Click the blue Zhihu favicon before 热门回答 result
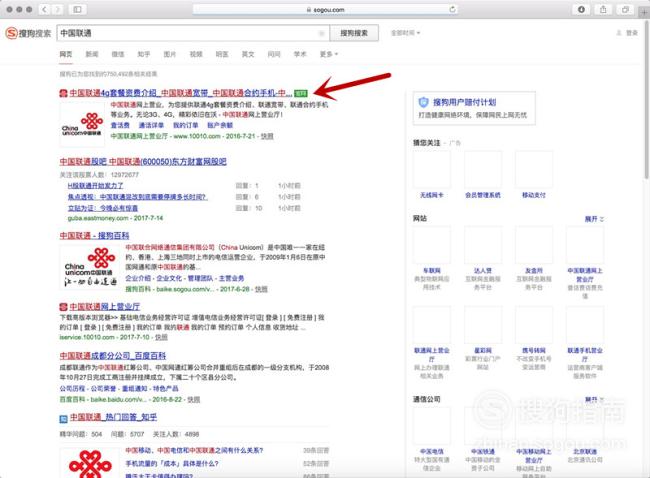This screenshot has height=478, width=650. click(x=63, y=419)
